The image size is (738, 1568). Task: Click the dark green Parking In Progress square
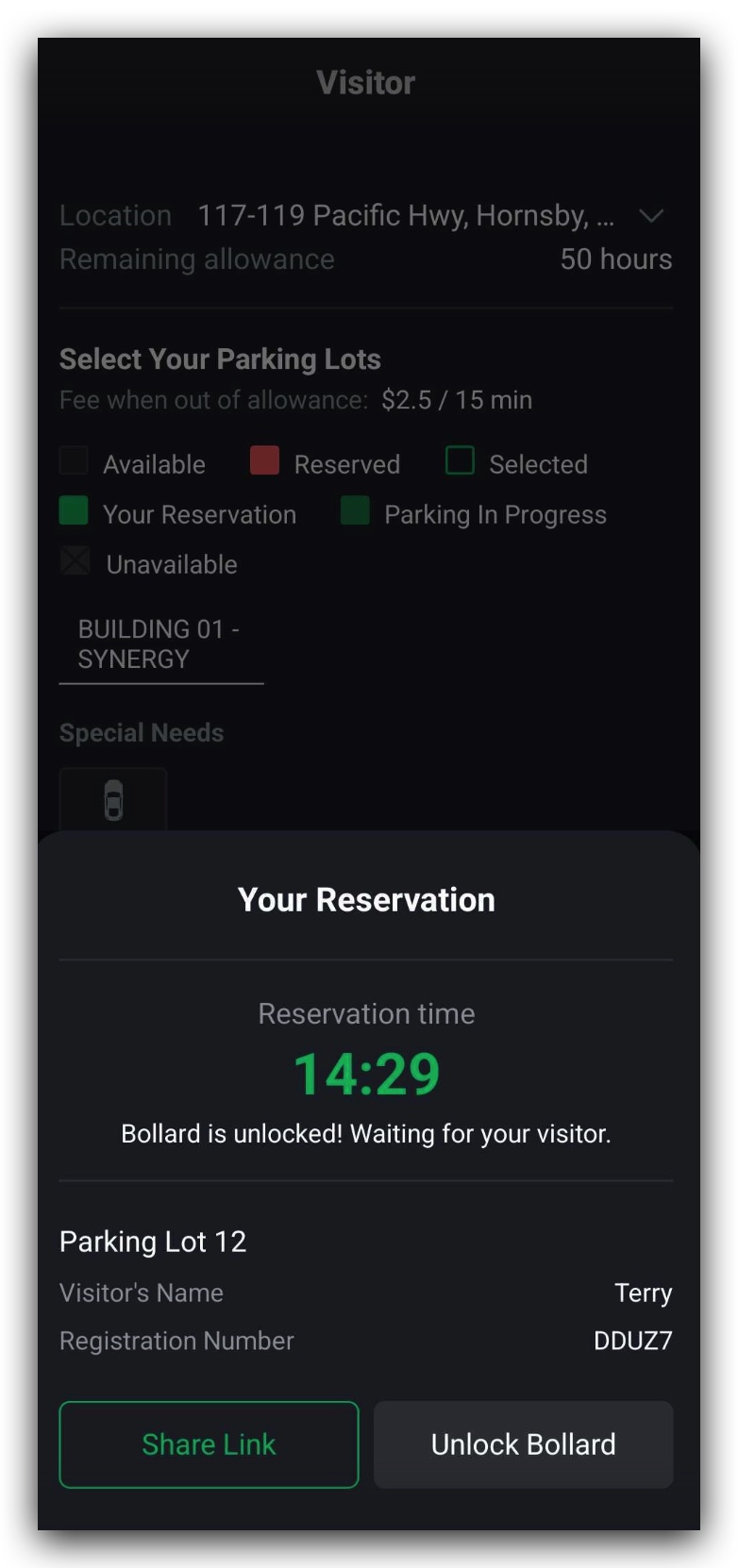(x=355, y=511)
